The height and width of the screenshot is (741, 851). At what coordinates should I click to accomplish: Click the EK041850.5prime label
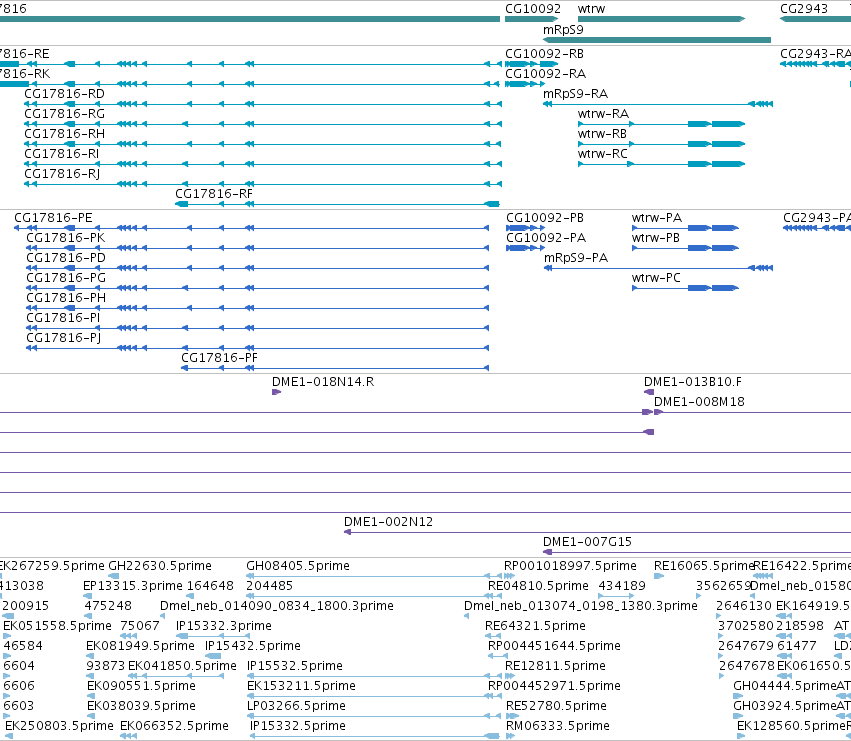[182, 666]
